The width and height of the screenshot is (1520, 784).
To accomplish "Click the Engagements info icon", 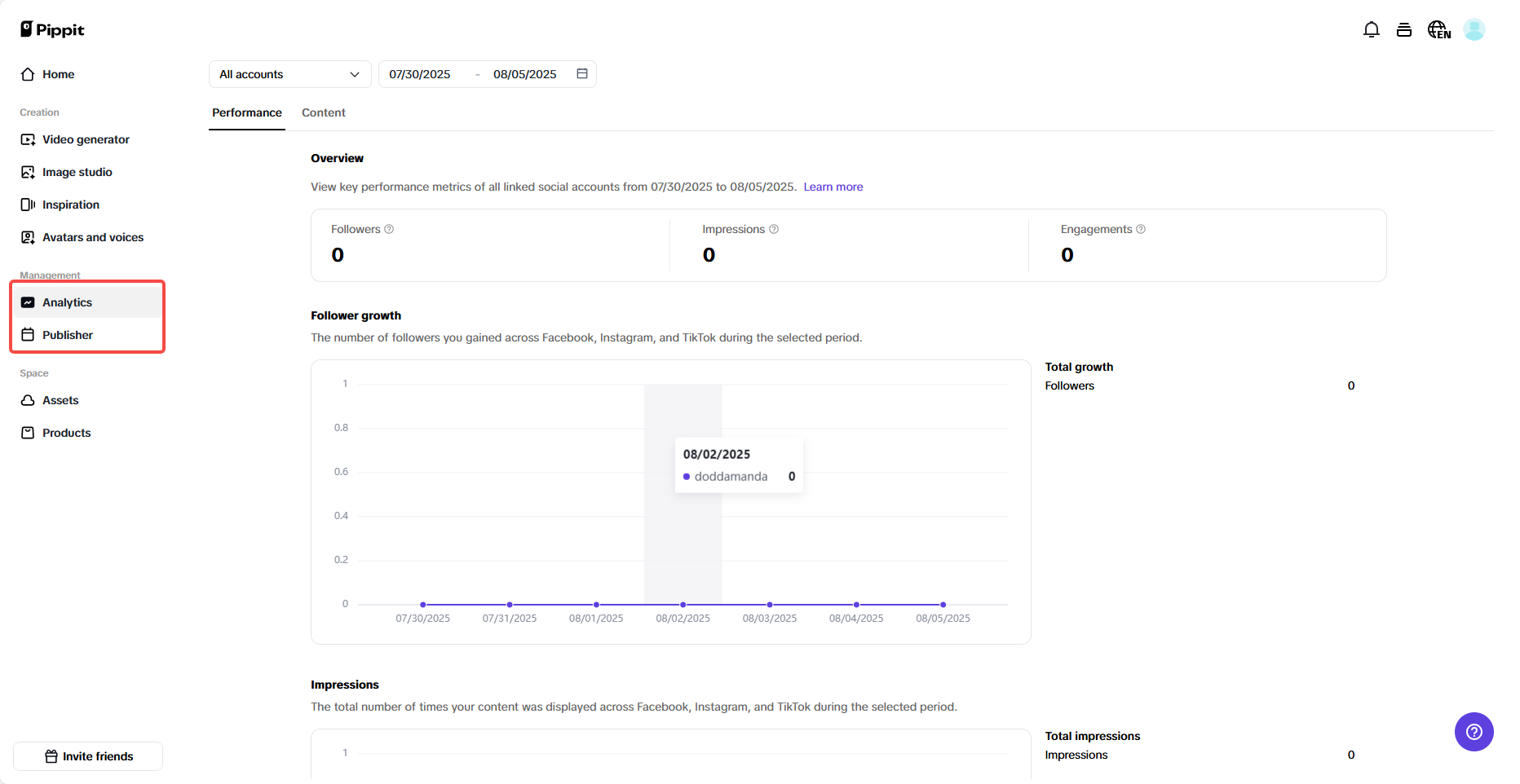I will [1141, 229].
